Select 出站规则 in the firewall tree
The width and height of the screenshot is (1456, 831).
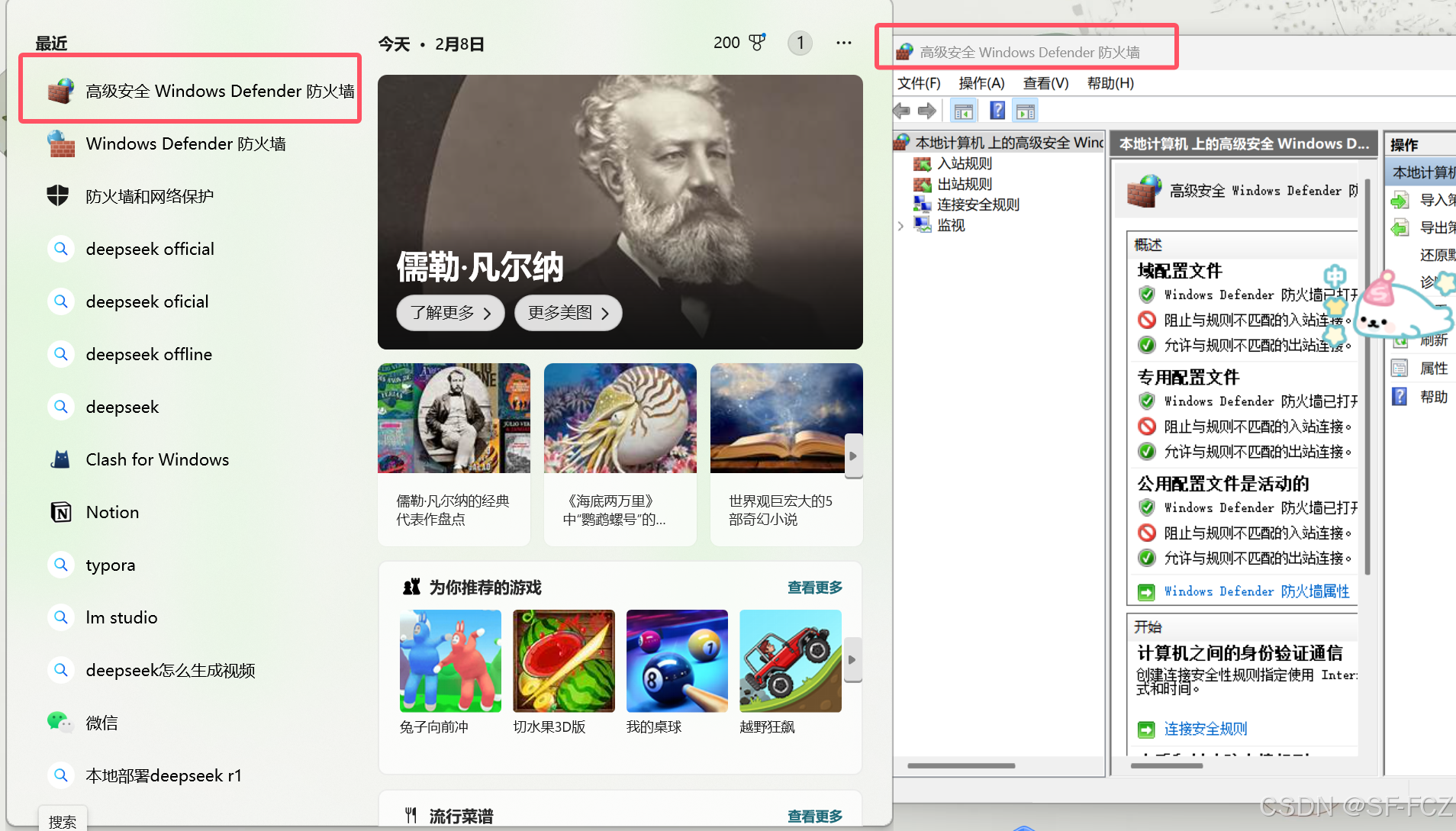click(x=965, y=184)
